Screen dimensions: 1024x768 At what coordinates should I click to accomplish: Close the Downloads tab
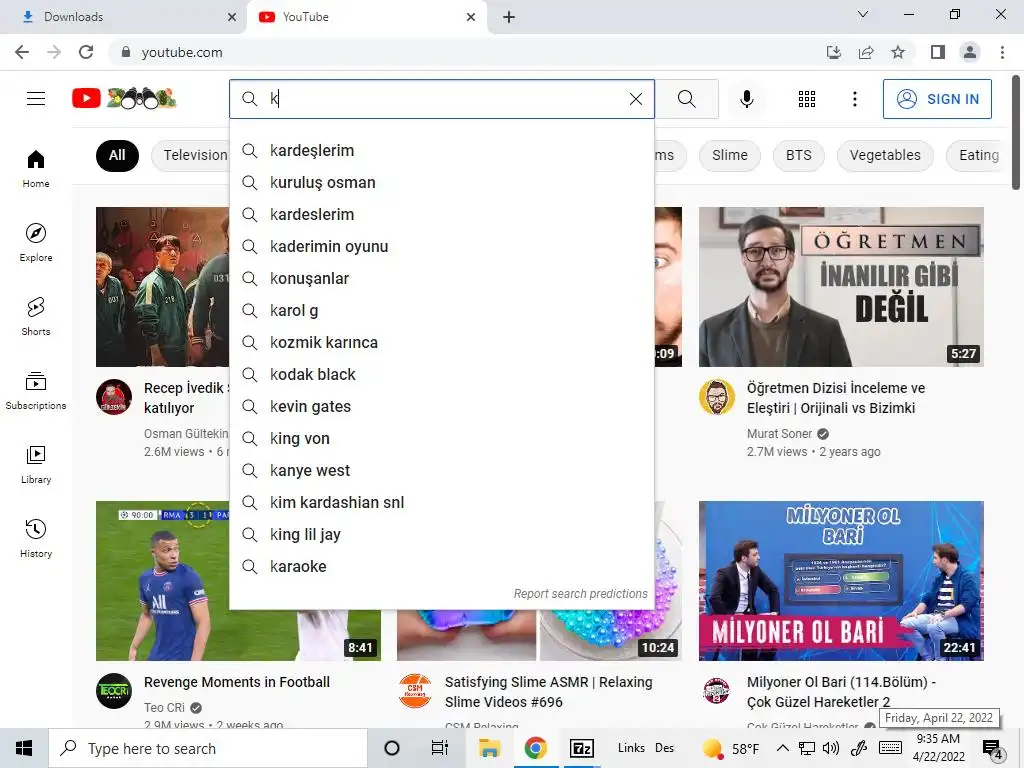[232, 17]
